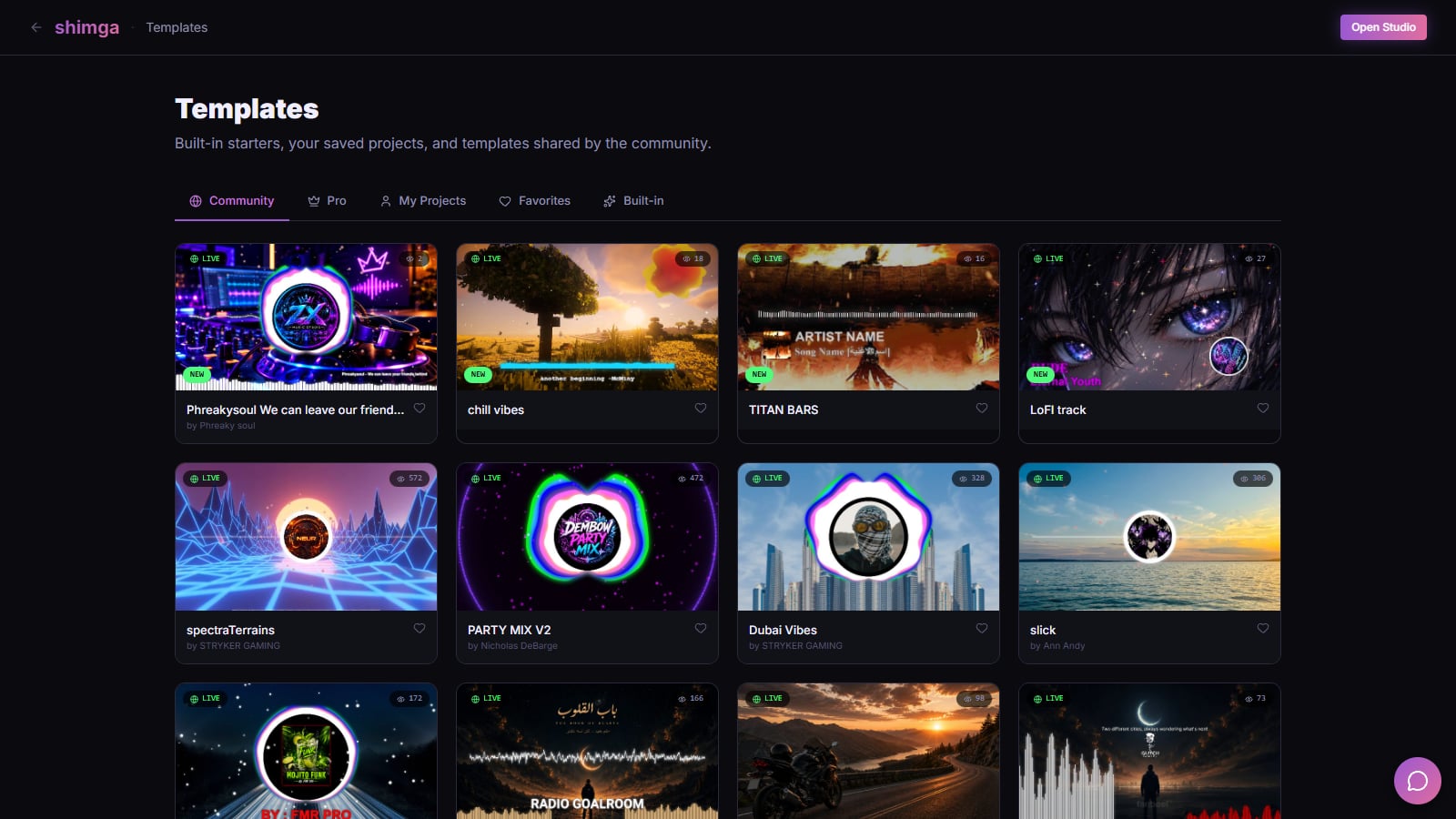Open the PARTY MIX V2 thumbnail
This screenshot has width=1456, height=819.
[587, 537]
